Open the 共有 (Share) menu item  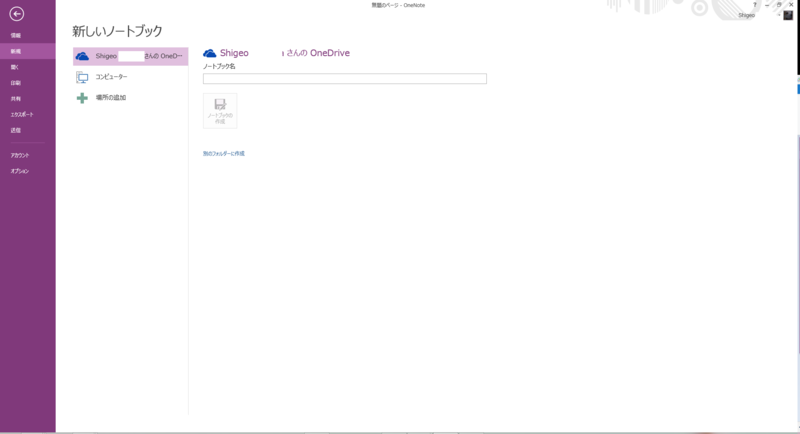(x=28, y=98)
